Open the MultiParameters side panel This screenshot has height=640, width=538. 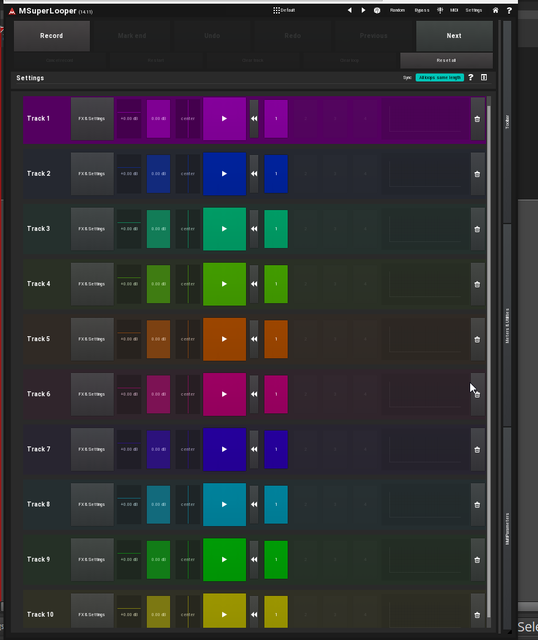coord(507,529)
